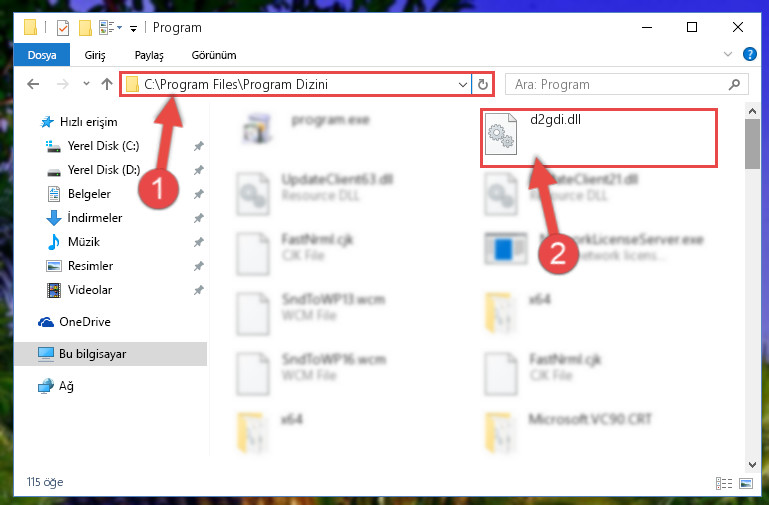
Task: Switch to large icons view in status bar
Action: click(746, 483)
